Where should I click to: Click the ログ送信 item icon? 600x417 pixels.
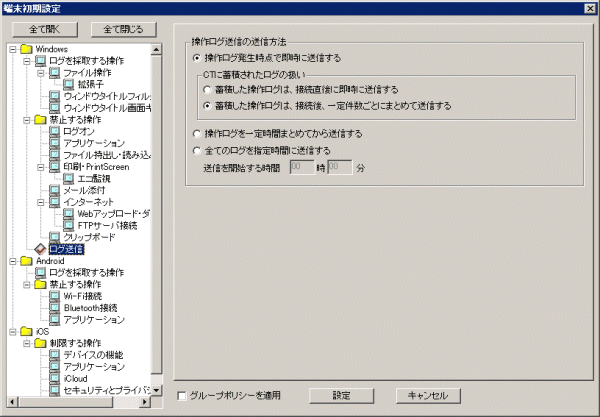tap(40, 249)
